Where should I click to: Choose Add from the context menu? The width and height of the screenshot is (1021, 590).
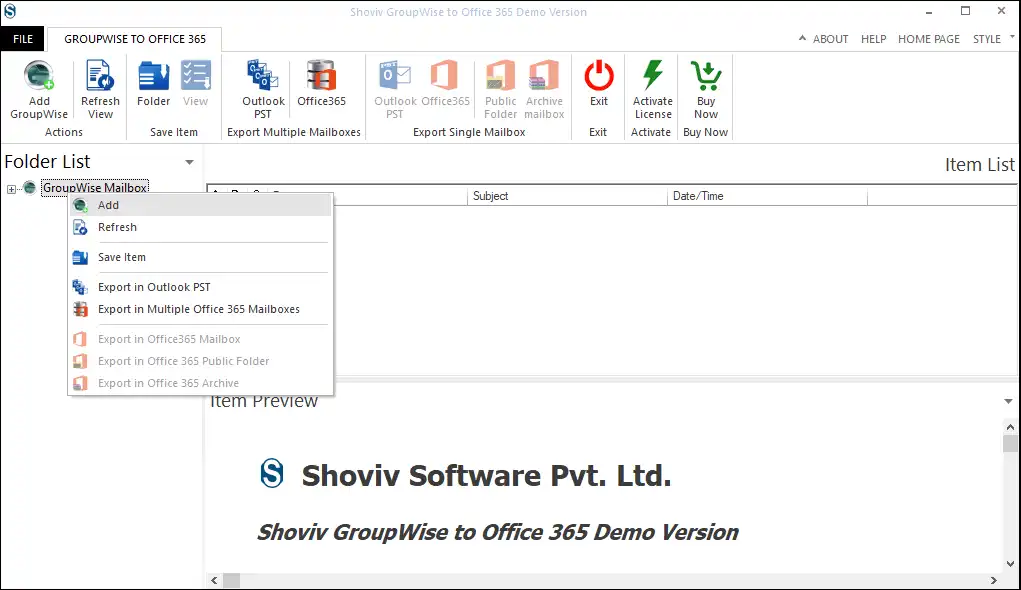pyautogui.click(x=201, y=205)
